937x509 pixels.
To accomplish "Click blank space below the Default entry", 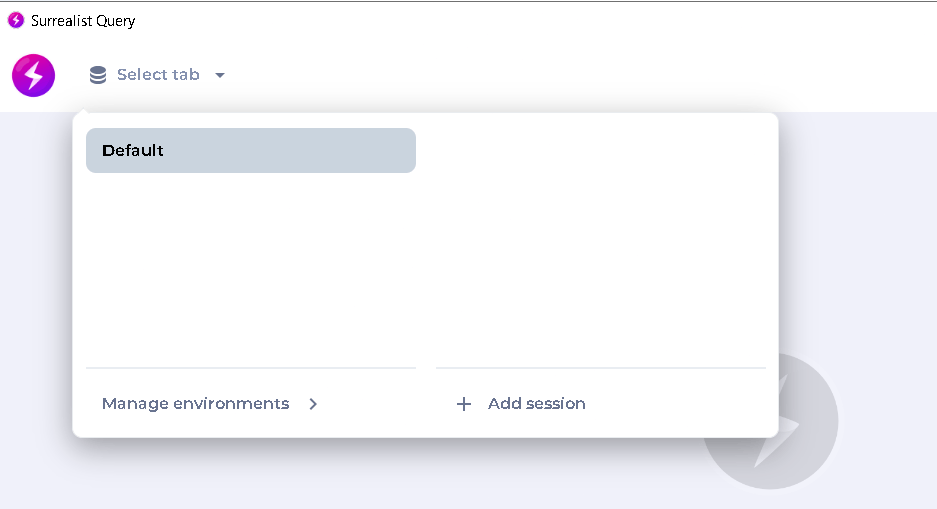I will click(251, 269).
